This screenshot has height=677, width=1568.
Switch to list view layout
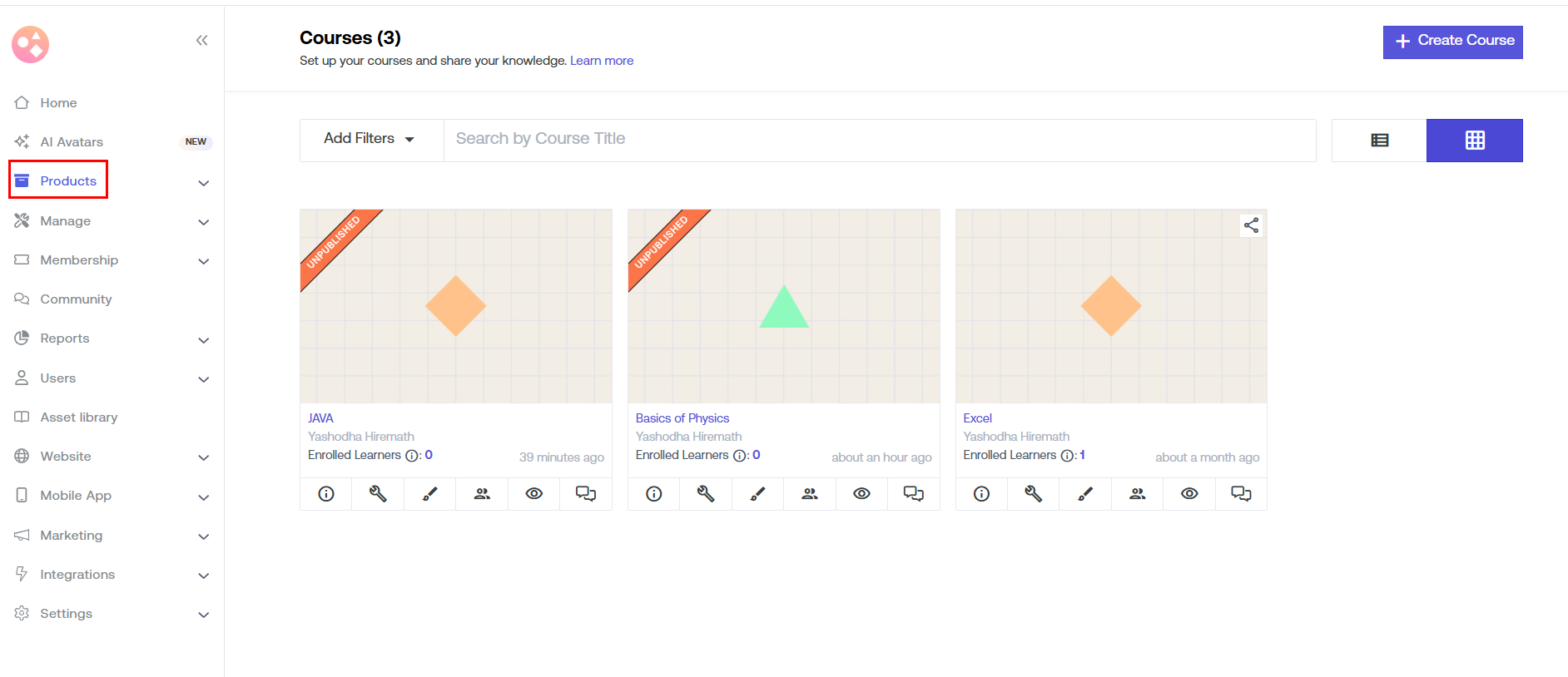(x=1379, y=141)
